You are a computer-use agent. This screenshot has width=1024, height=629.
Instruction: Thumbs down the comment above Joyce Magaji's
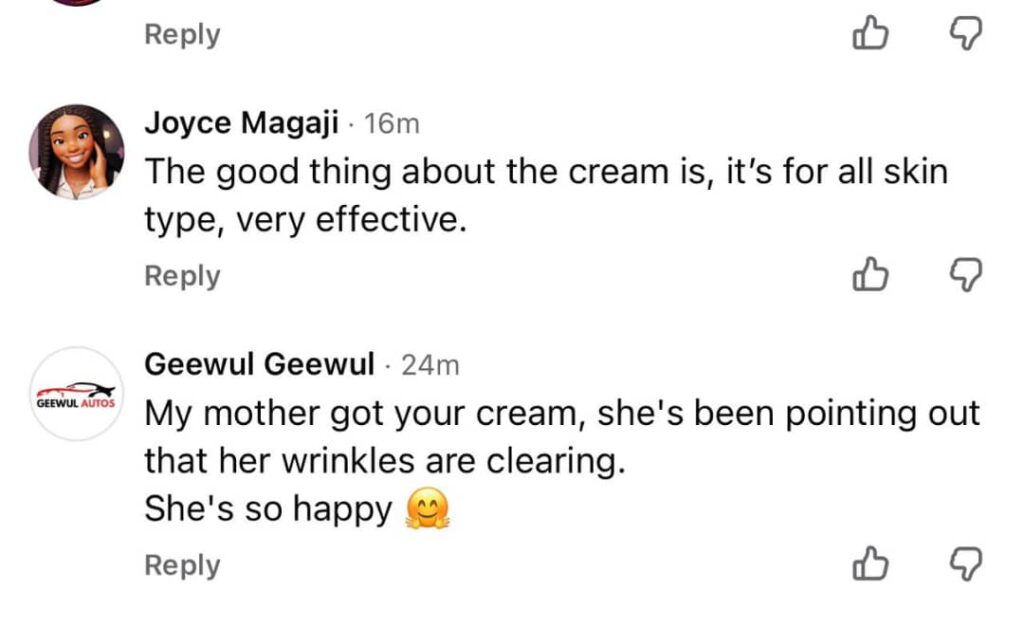966,33
